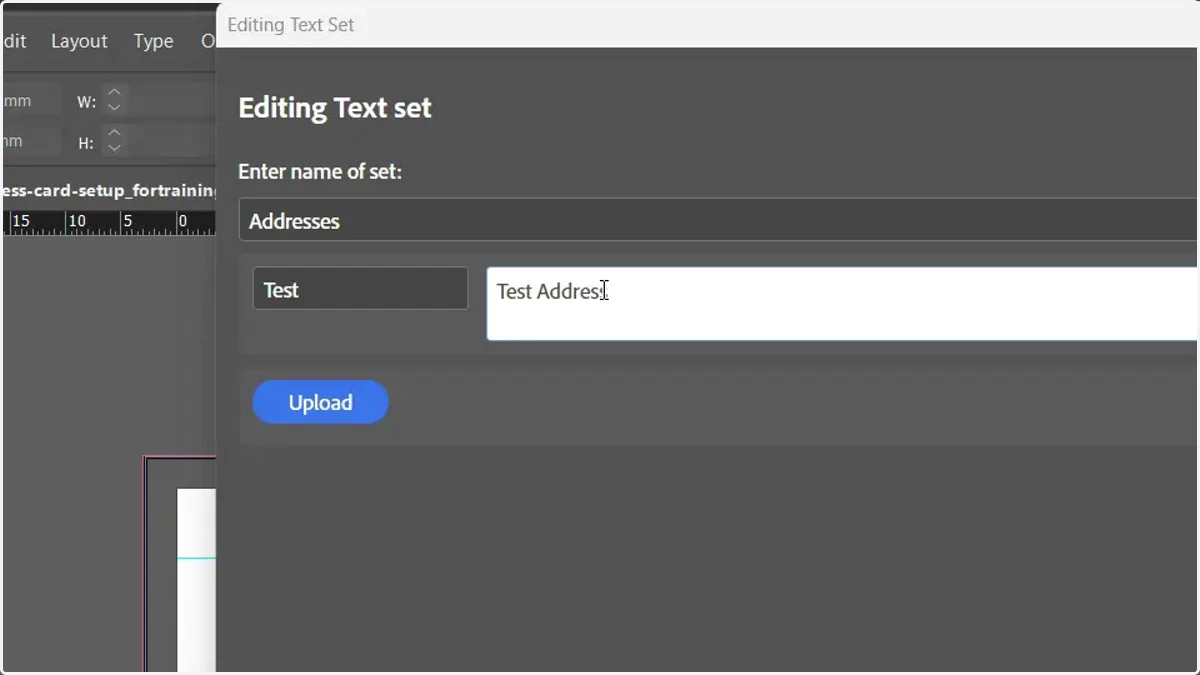Viewport: 1200px width, 675px height.
Task: Open the partially visible Edit menu
Action: click(x=14, y=41)
